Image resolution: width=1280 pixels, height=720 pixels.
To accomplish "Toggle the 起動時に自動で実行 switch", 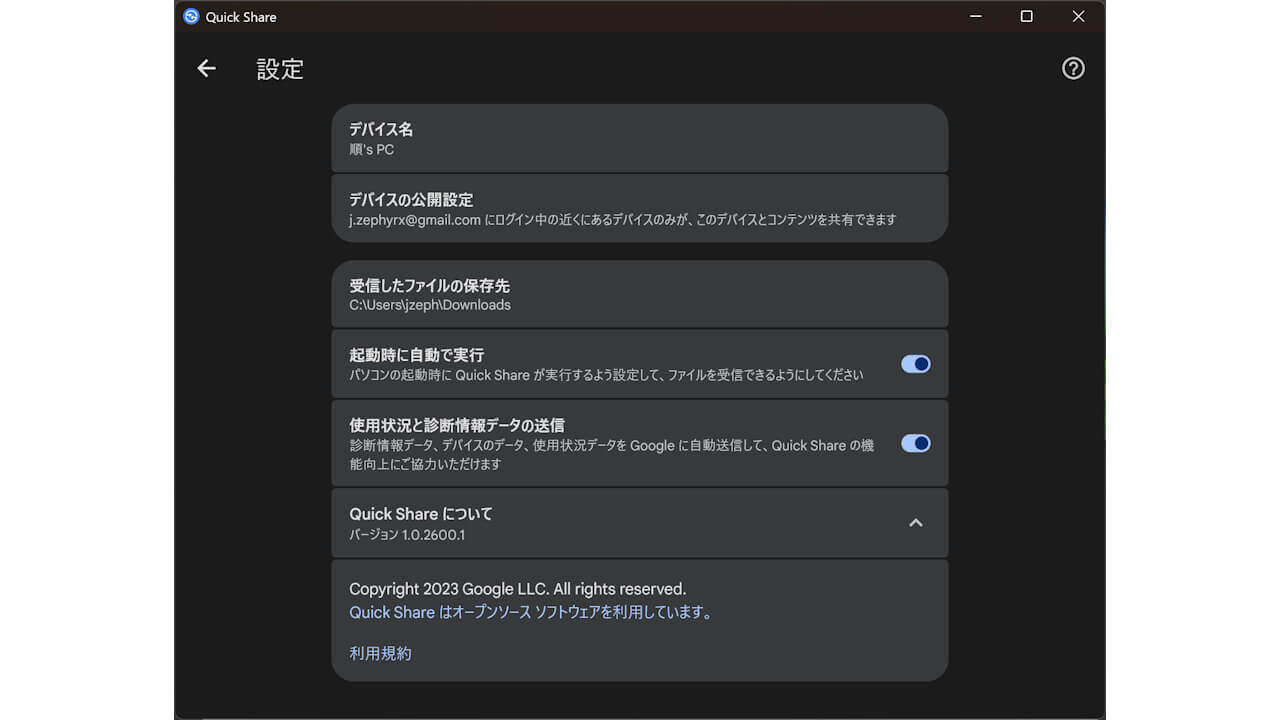I will coord(916,364).
